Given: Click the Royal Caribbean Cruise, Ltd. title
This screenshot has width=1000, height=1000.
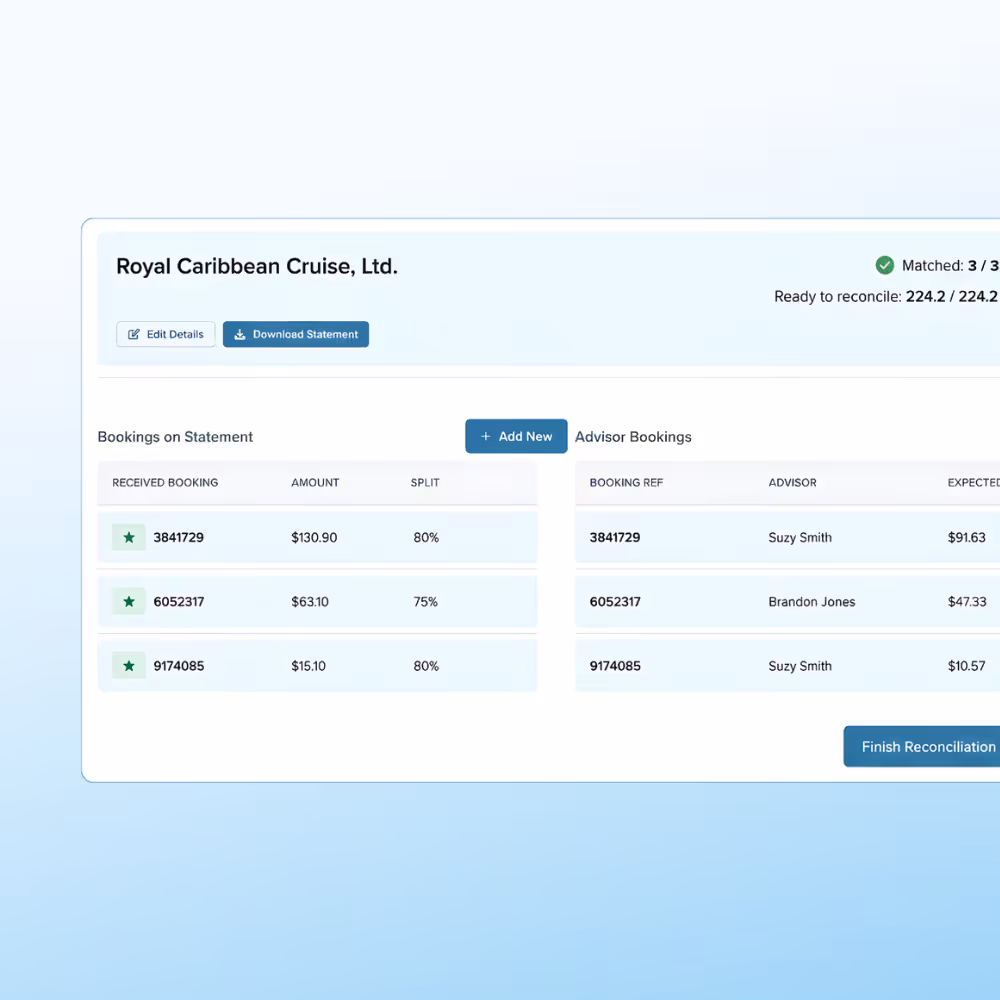Looking at the screenshot, I should [x=257, y=267].
